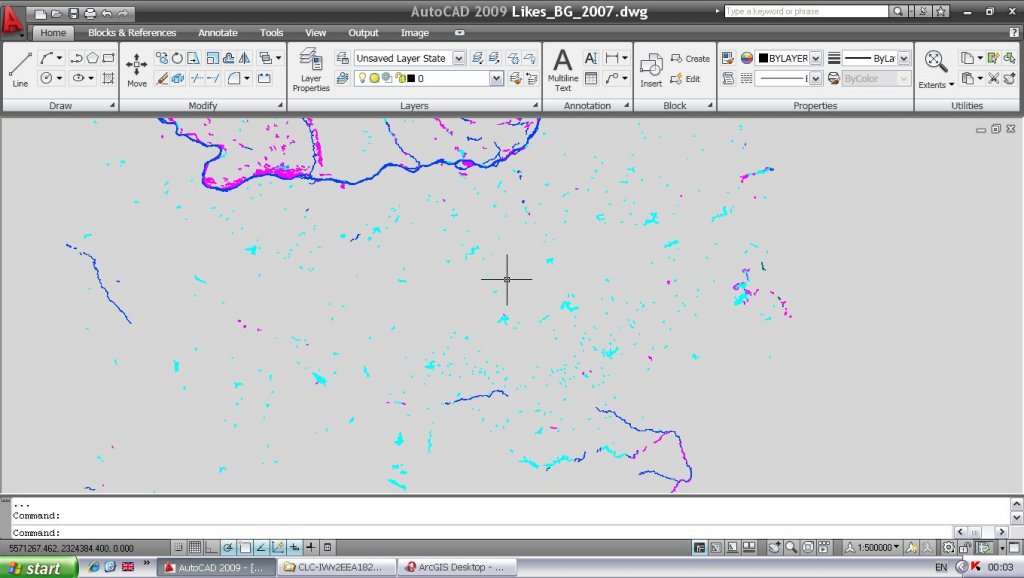Pick the Polygon draw tool
The width and height of the screenshot is (1024, 578).
click(93, 58)
